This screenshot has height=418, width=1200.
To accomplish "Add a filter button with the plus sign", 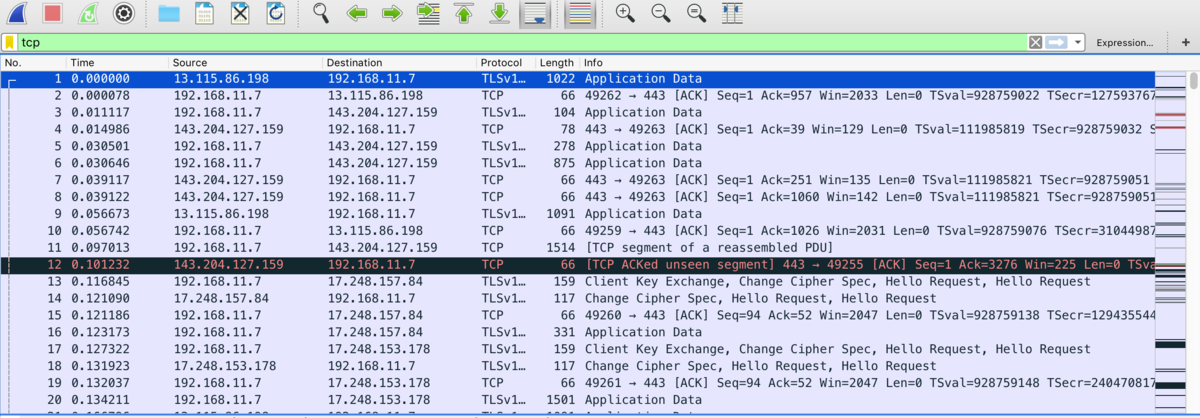I will pos(1186,43).
